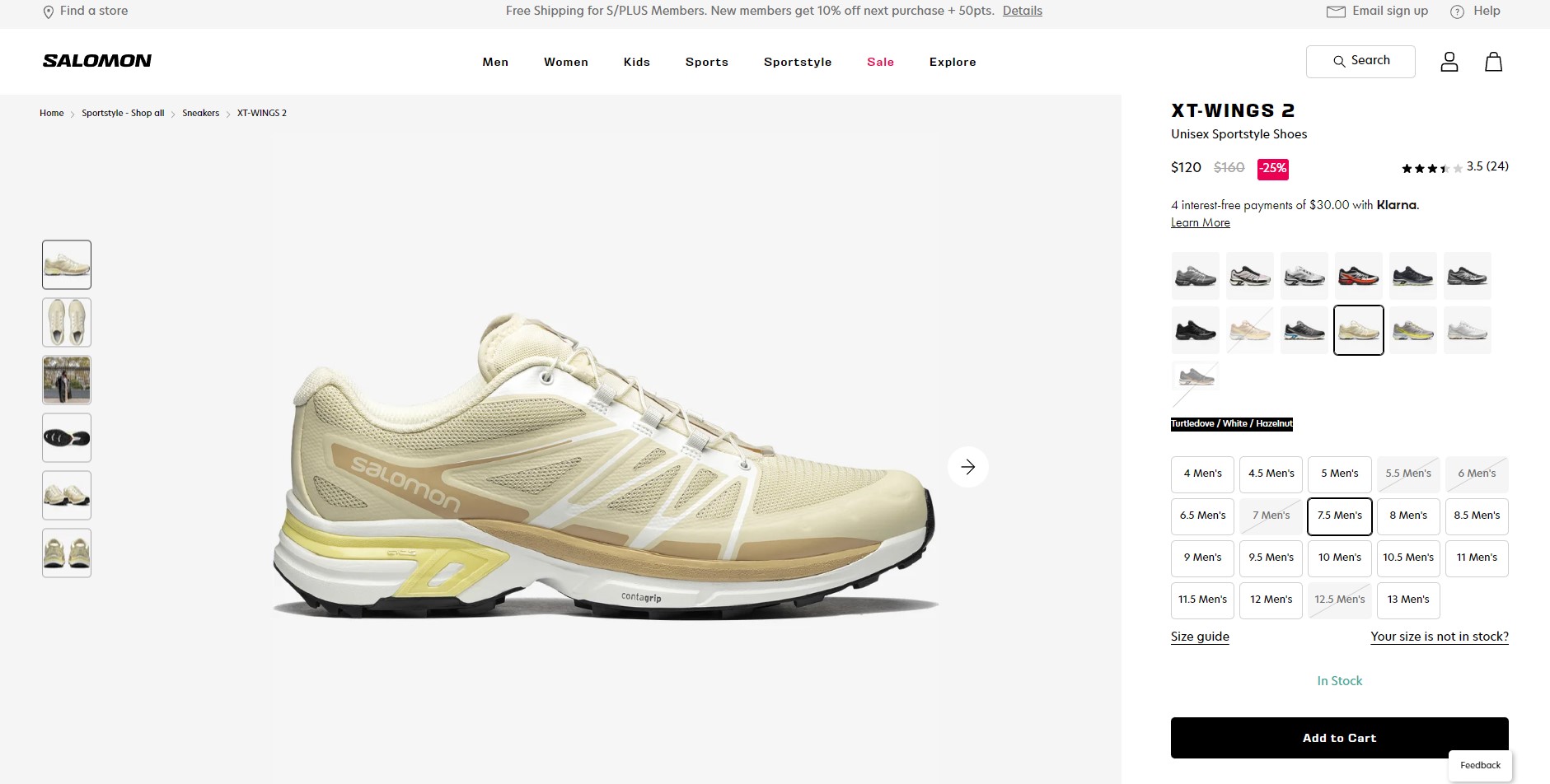Viewport: 1550px width, 784px height.
Task: Click the Search field
Action: point(1360,61)
